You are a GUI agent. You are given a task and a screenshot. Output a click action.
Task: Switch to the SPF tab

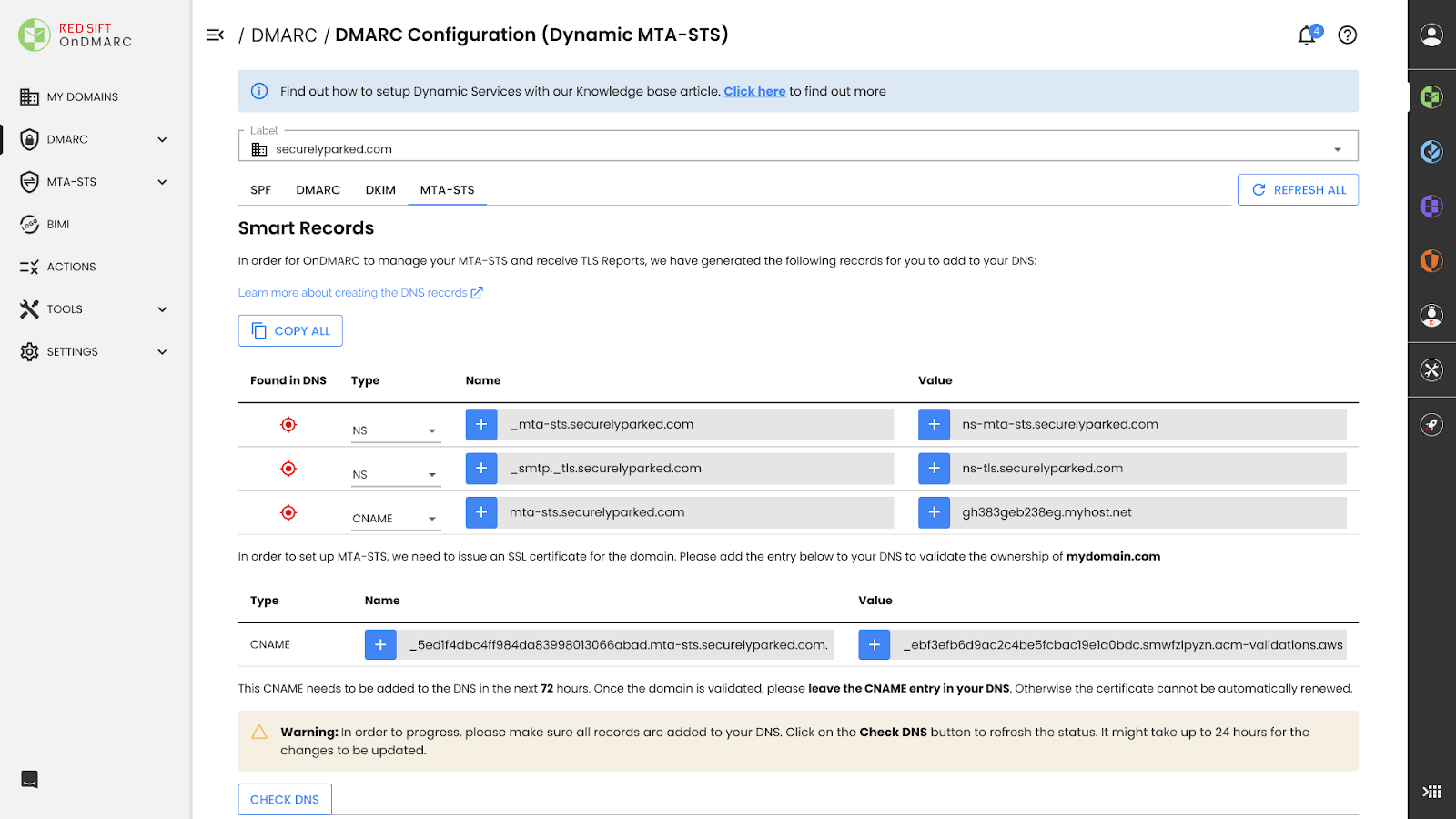click(260, 190)
